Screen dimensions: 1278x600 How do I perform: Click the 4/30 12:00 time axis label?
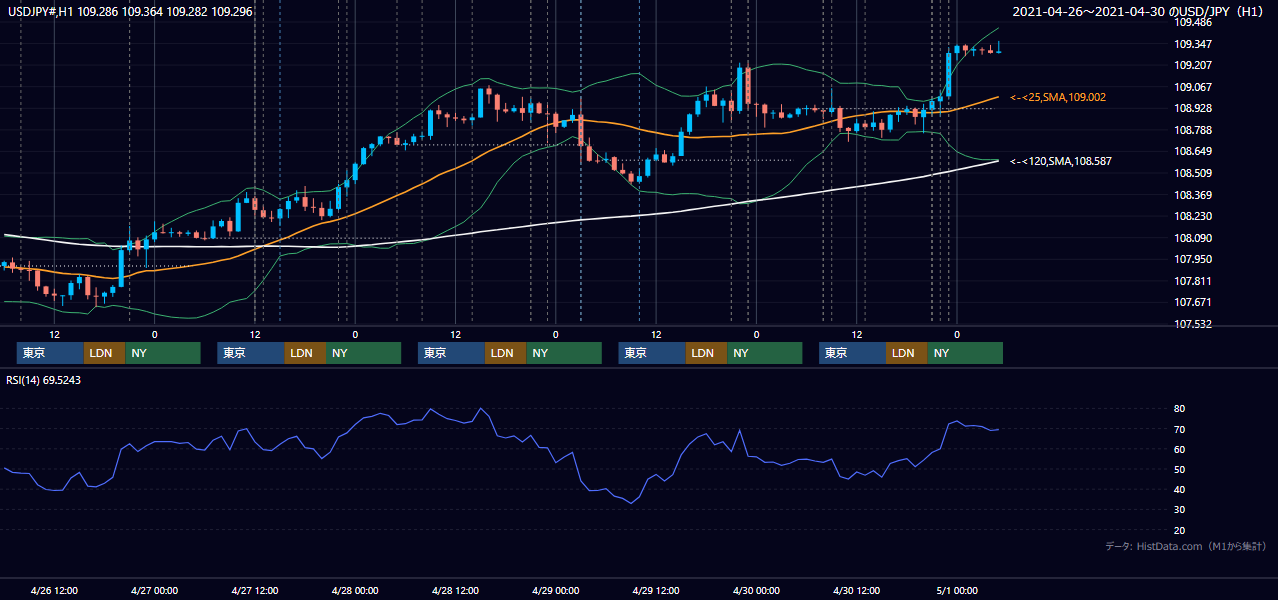coord(856,590)
